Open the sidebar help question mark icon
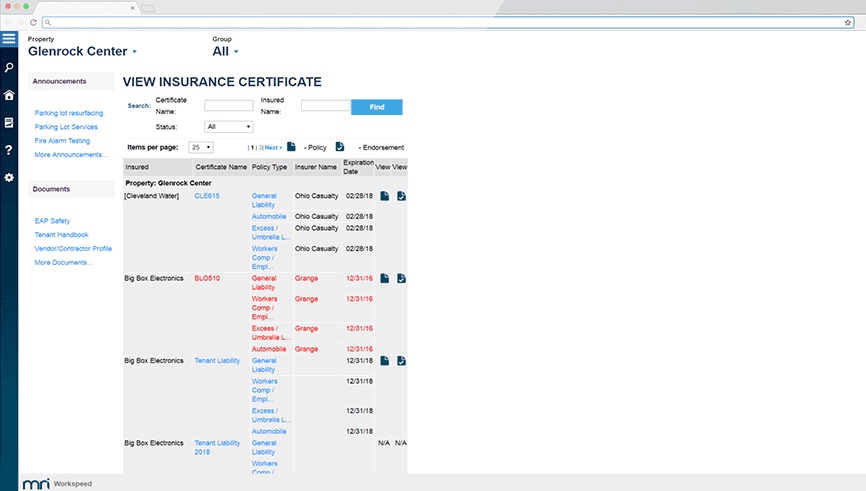Screen dimensions: 866x491 point(9,150)
